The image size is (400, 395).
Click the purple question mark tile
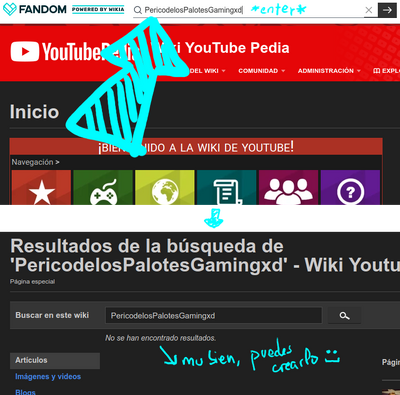pyautogui.click(x=350, y=187)
